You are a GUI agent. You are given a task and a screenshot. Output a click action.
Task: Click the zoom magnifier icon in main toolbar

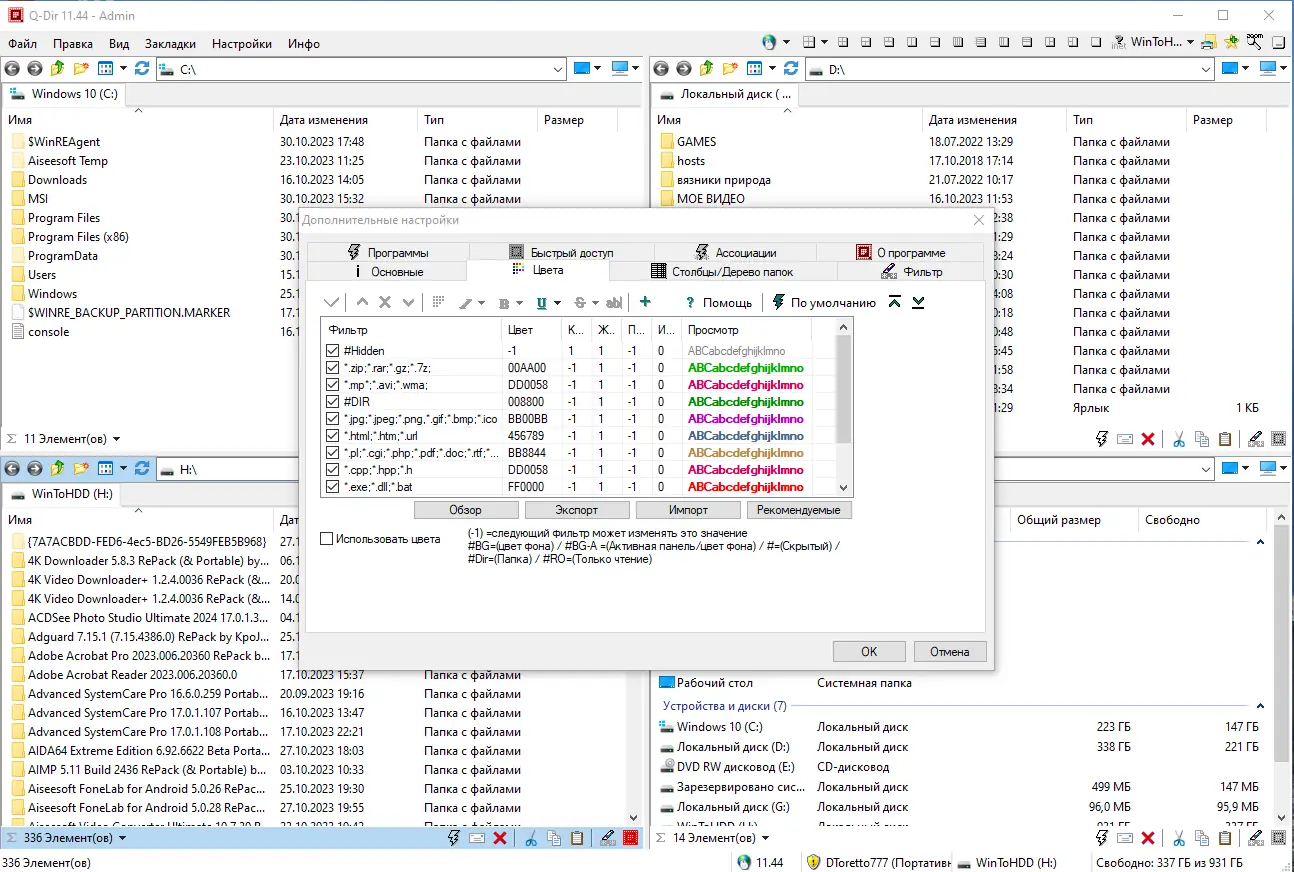pyautogui.click(x=1253, y=42)
